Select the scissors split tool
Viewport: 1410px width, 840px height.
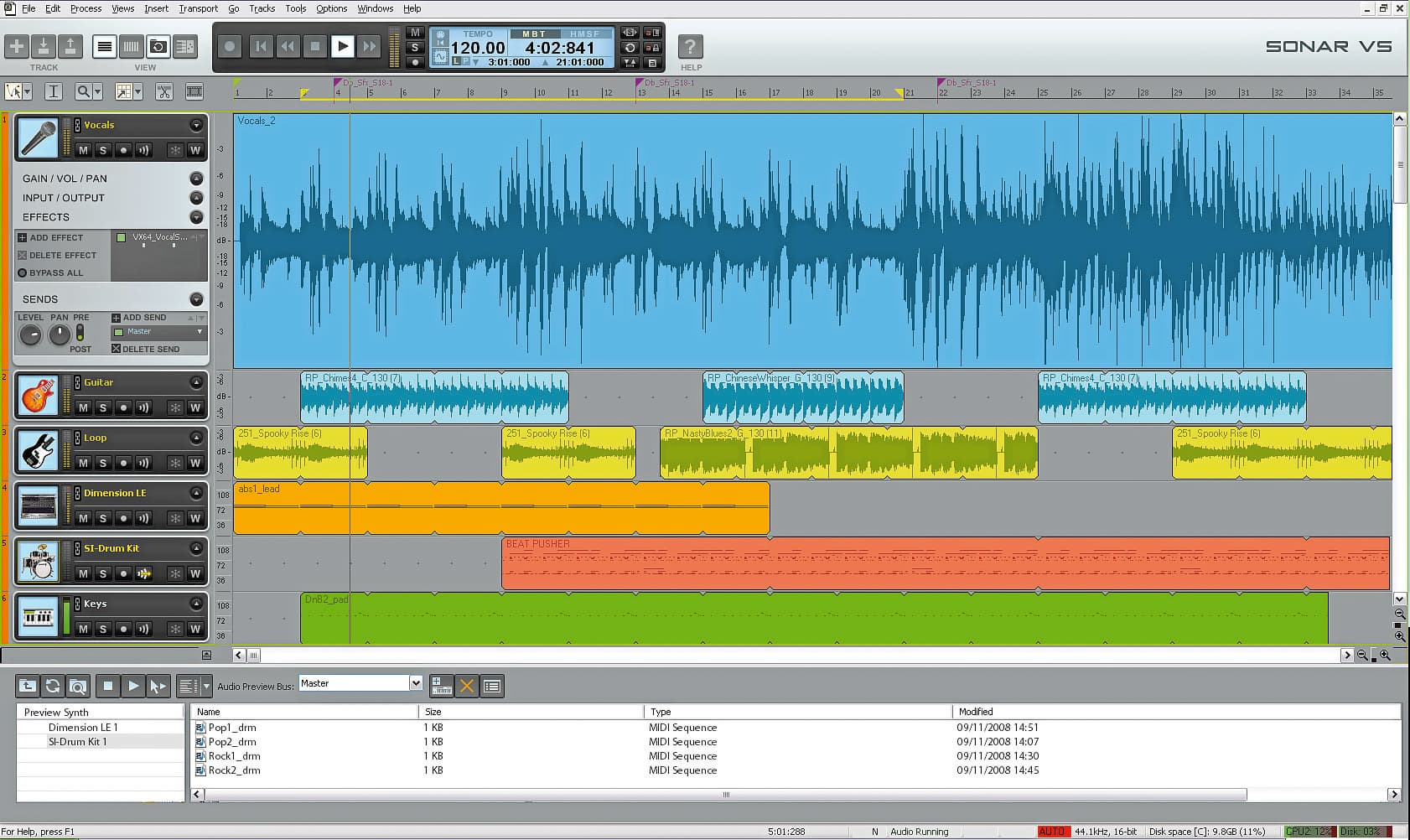tap(164, 91)
